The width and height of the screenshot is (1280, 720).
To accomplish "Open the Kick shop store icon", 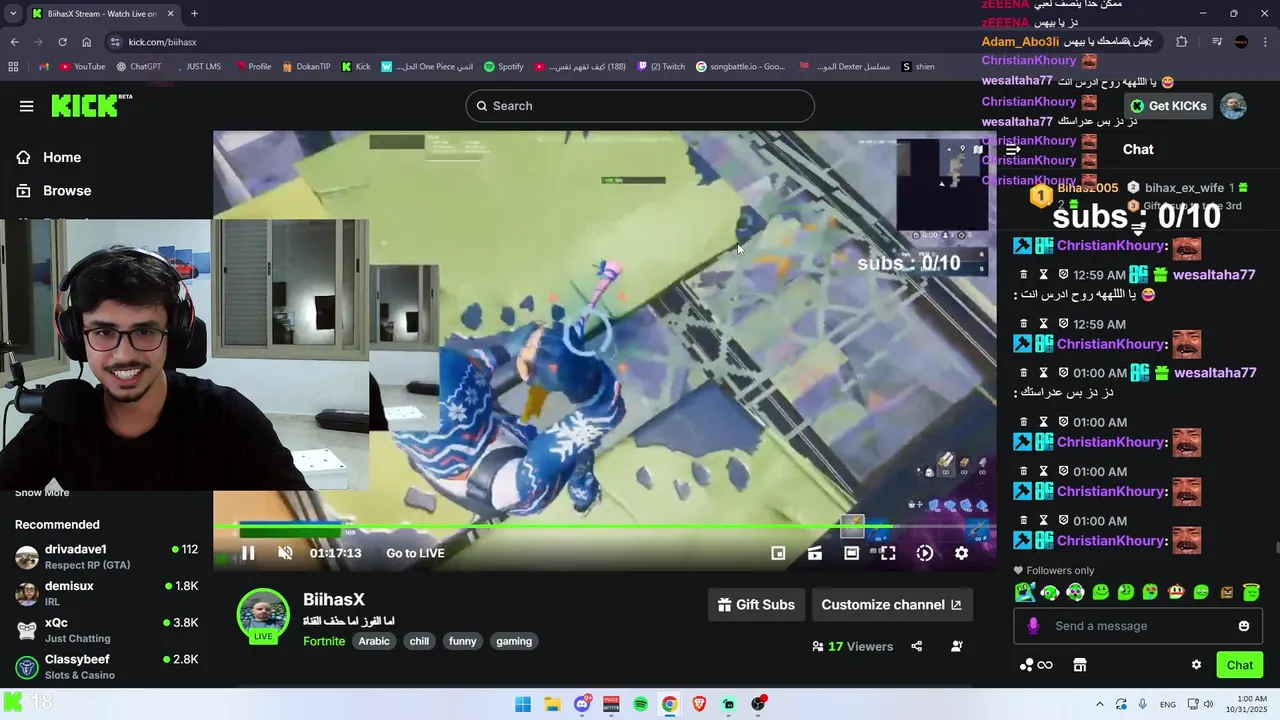I will 1079,665.
